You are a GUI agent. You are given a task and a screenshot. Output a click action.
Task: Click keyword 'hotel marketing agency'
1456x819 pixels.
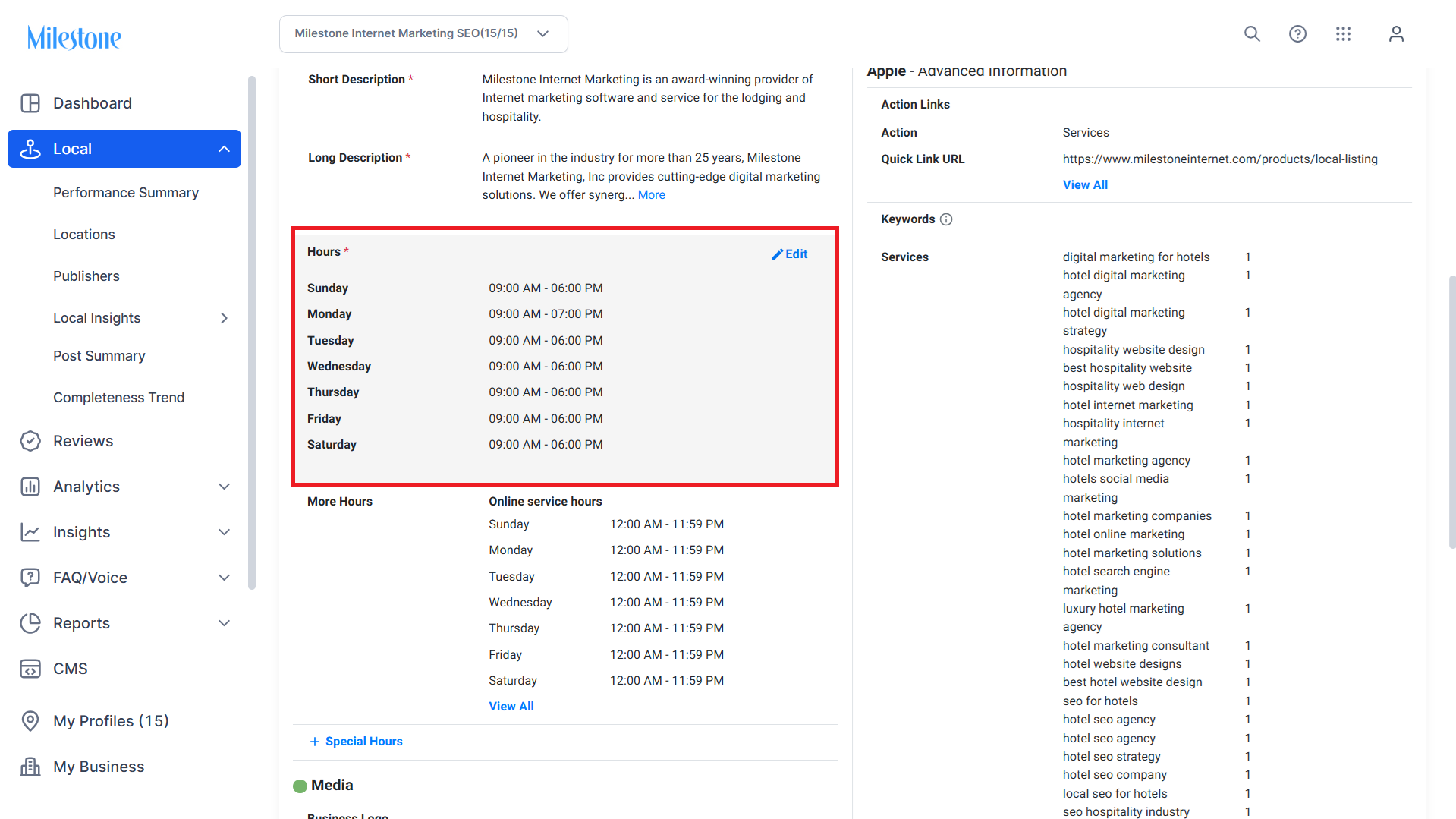1127,461
